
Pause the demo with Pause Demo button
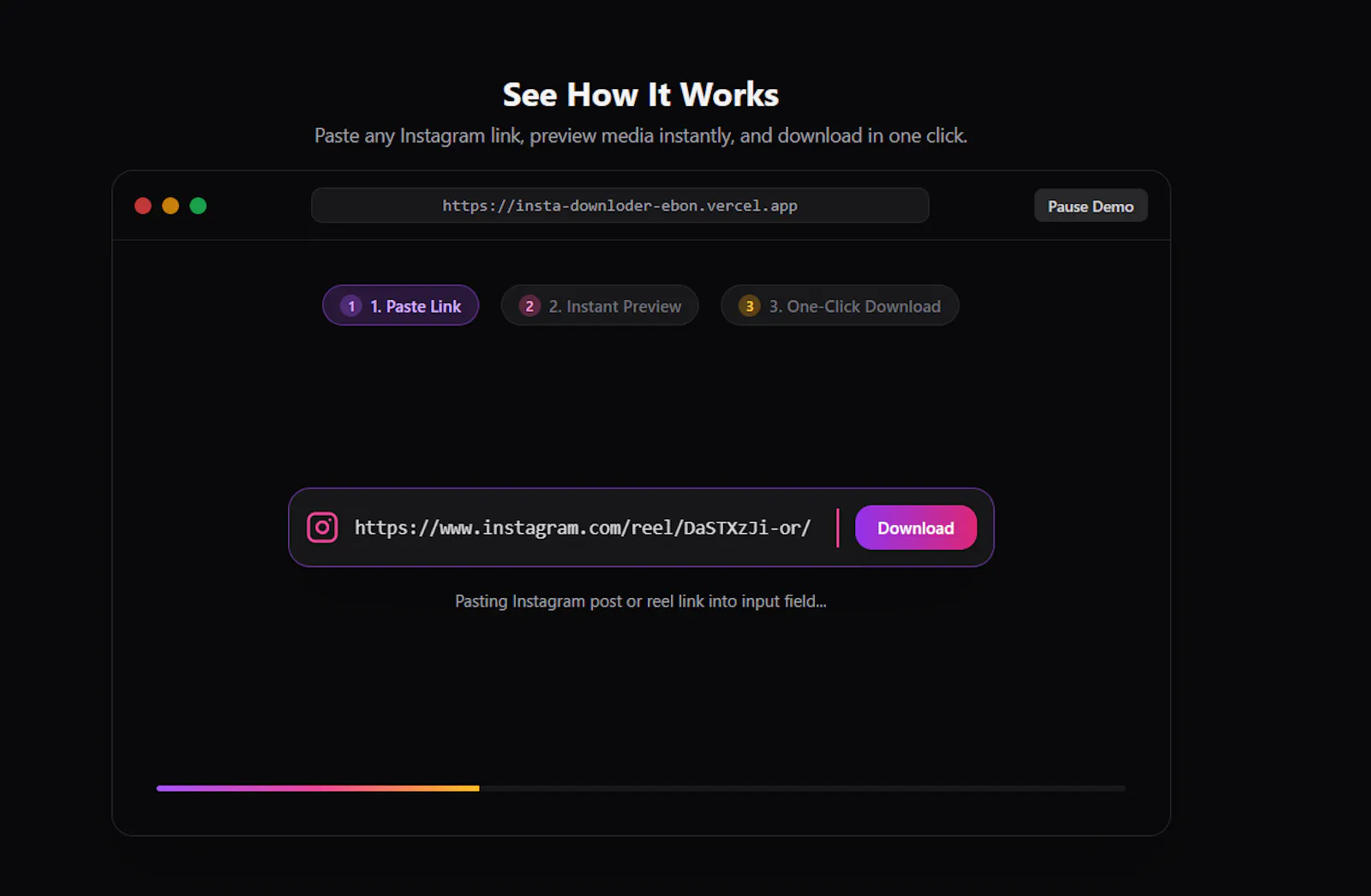(1091, 206)
